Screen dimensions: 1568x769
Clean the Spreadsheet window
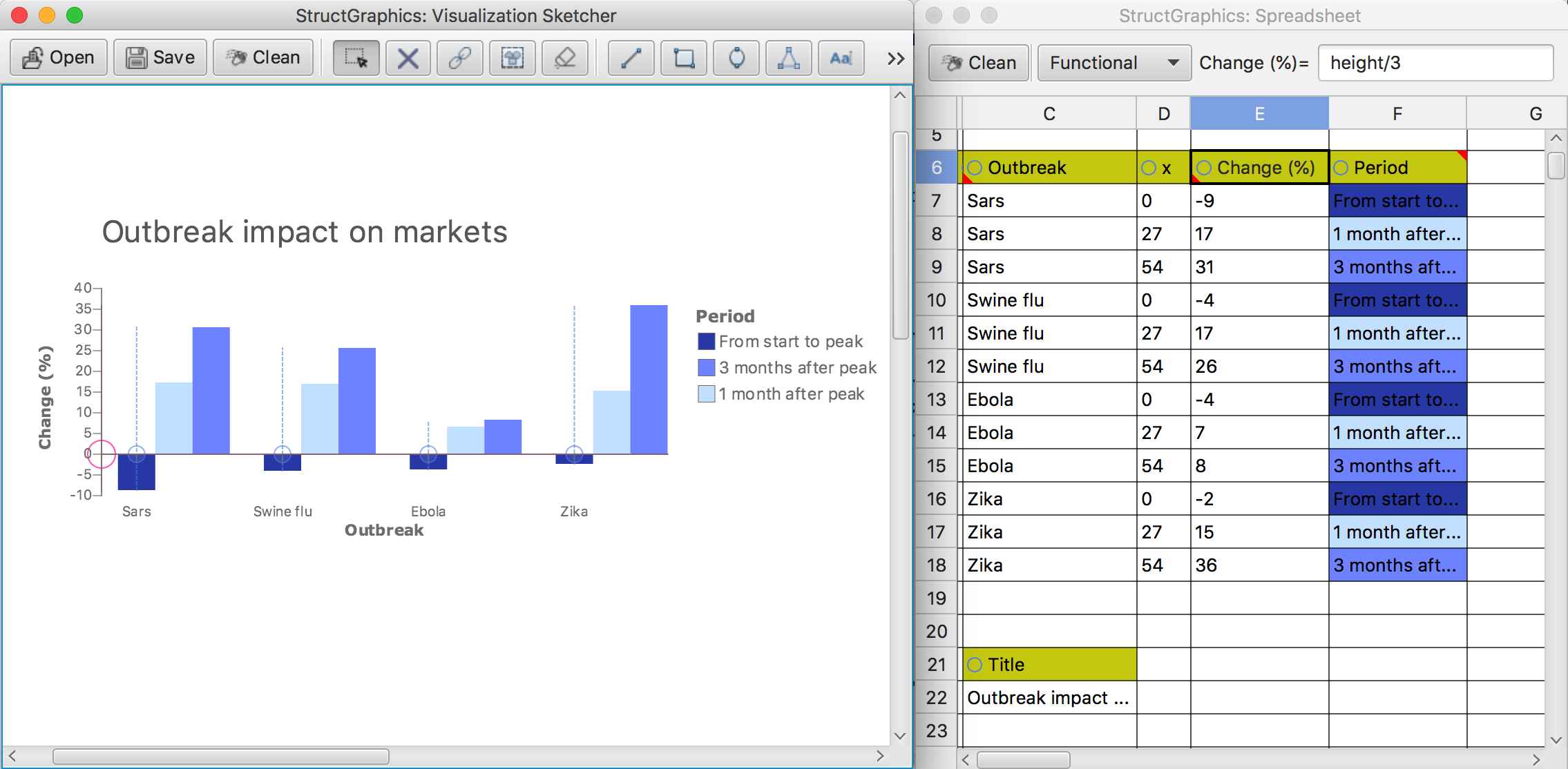point(979,63)
